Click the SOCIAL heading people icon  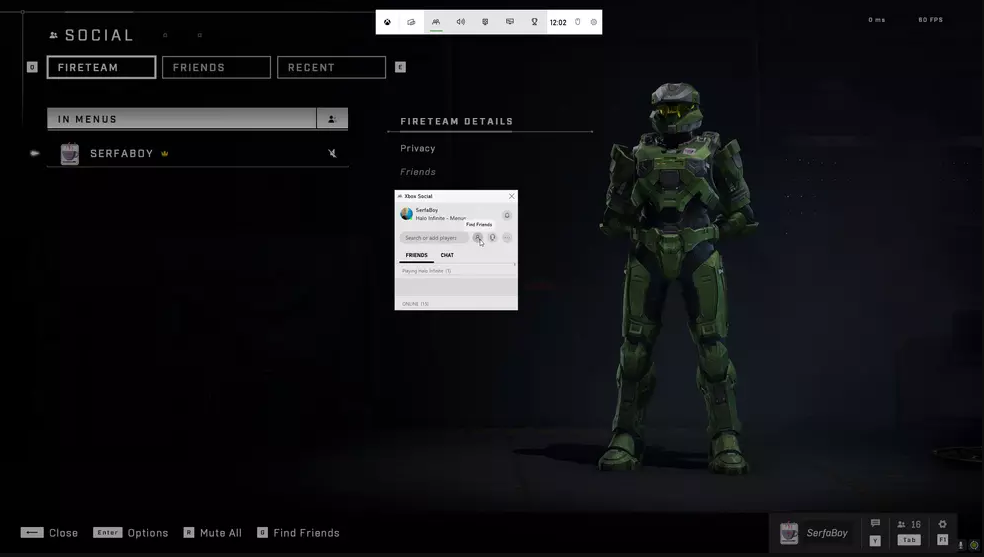point(54,36)
